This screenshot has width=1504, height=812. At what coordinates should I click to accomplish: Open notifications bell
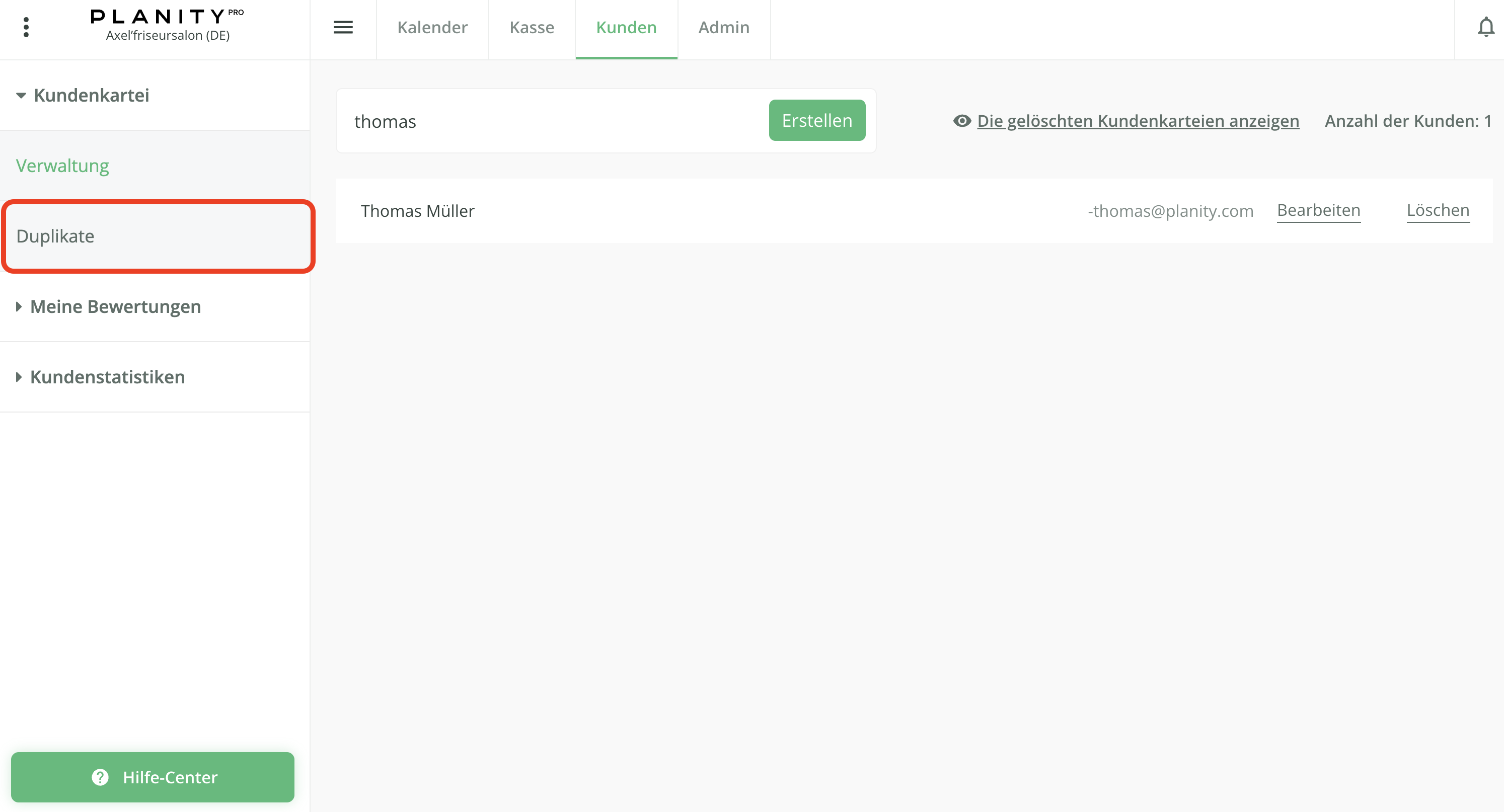(x=1485, y=28)
